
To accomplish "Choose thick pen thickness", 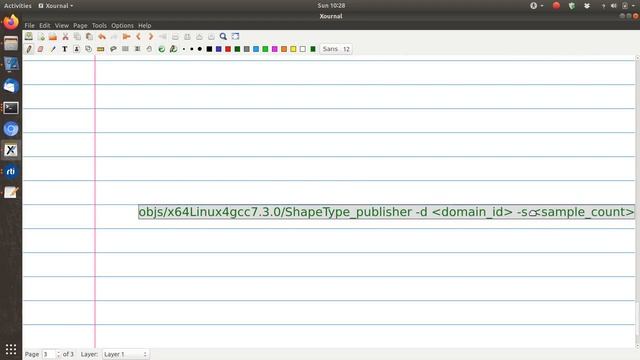I will (x=200, y=49).
